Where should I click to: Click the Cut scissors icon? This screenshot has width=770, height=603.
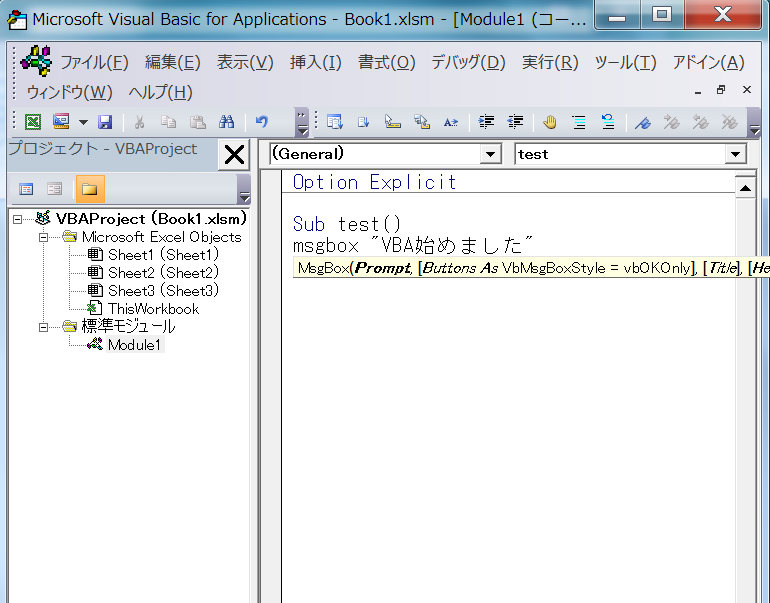[x=139, y=122]
